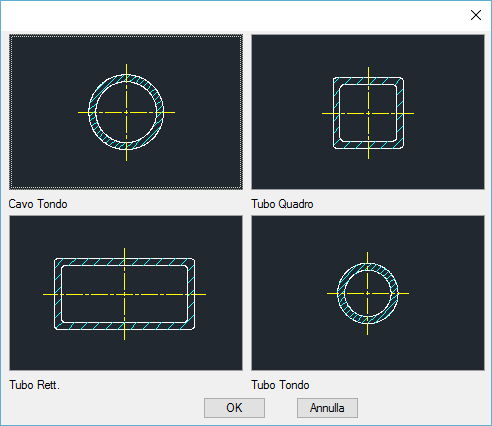Select the Cavo Tondo preview thumbnail
This screenshot has height=426, width=492.
pyautogui.click(x=126, y=112)
